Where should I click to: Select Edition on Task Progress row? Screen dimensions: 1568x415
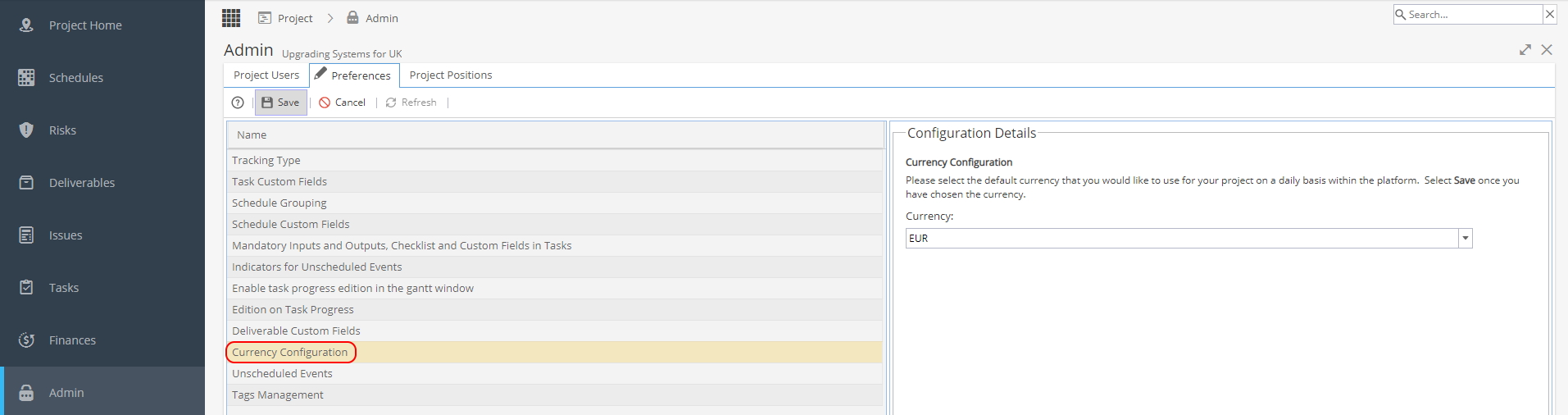click(x=555, y=309)
